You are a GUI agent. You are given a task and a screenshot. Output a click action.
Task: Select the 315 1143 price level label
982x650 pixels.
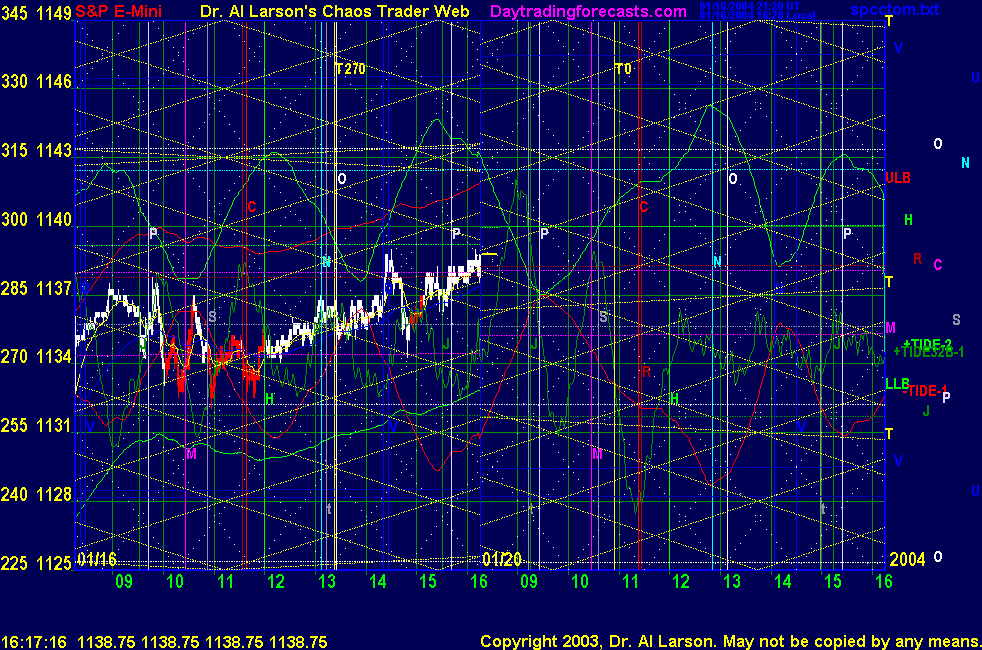point(36,150)
